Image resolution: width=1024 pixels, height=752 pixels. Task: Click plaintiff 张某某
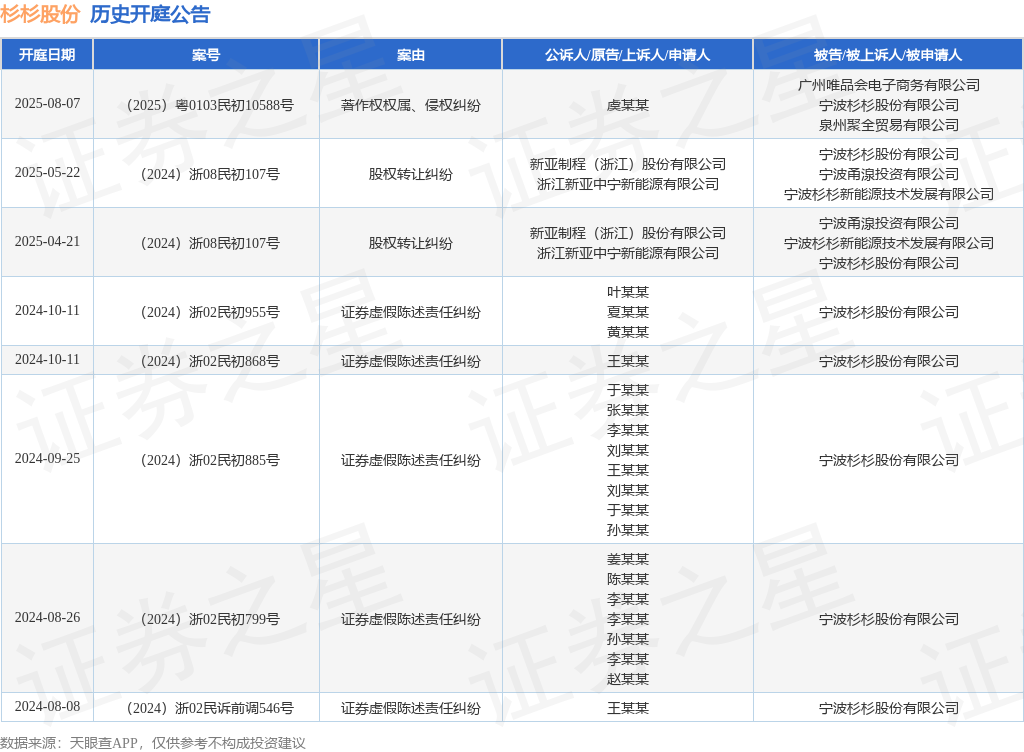(x=628, y=410)
